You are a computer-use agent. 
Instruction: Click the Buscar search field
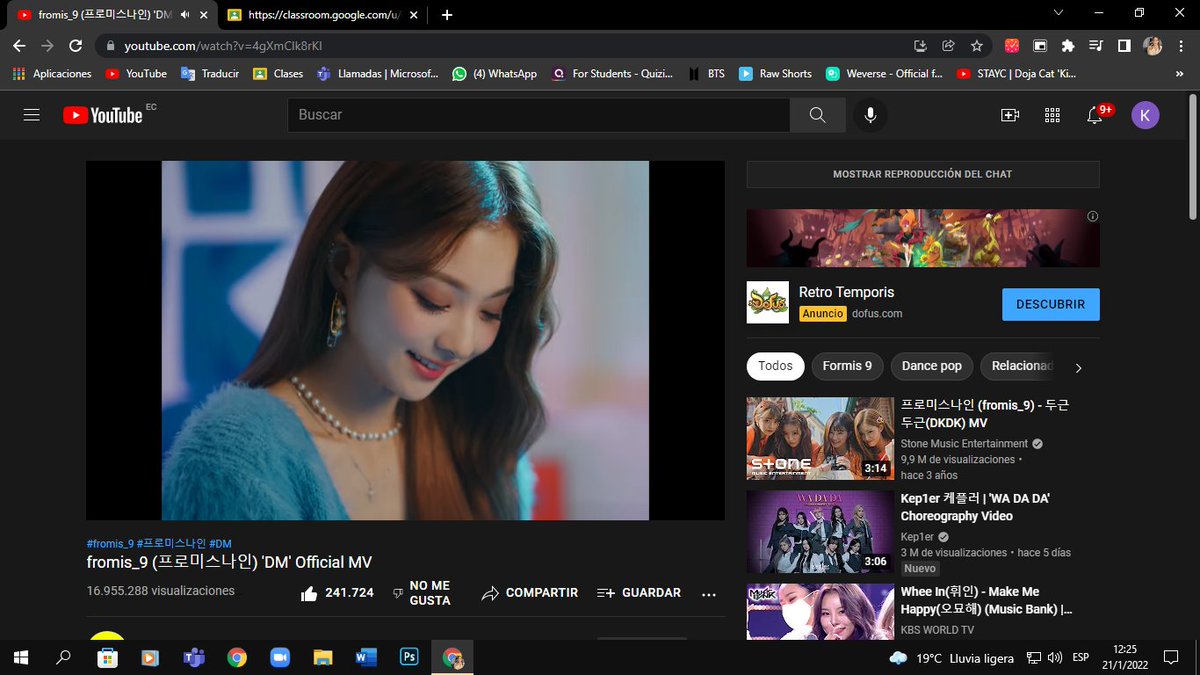click(539, 115)
